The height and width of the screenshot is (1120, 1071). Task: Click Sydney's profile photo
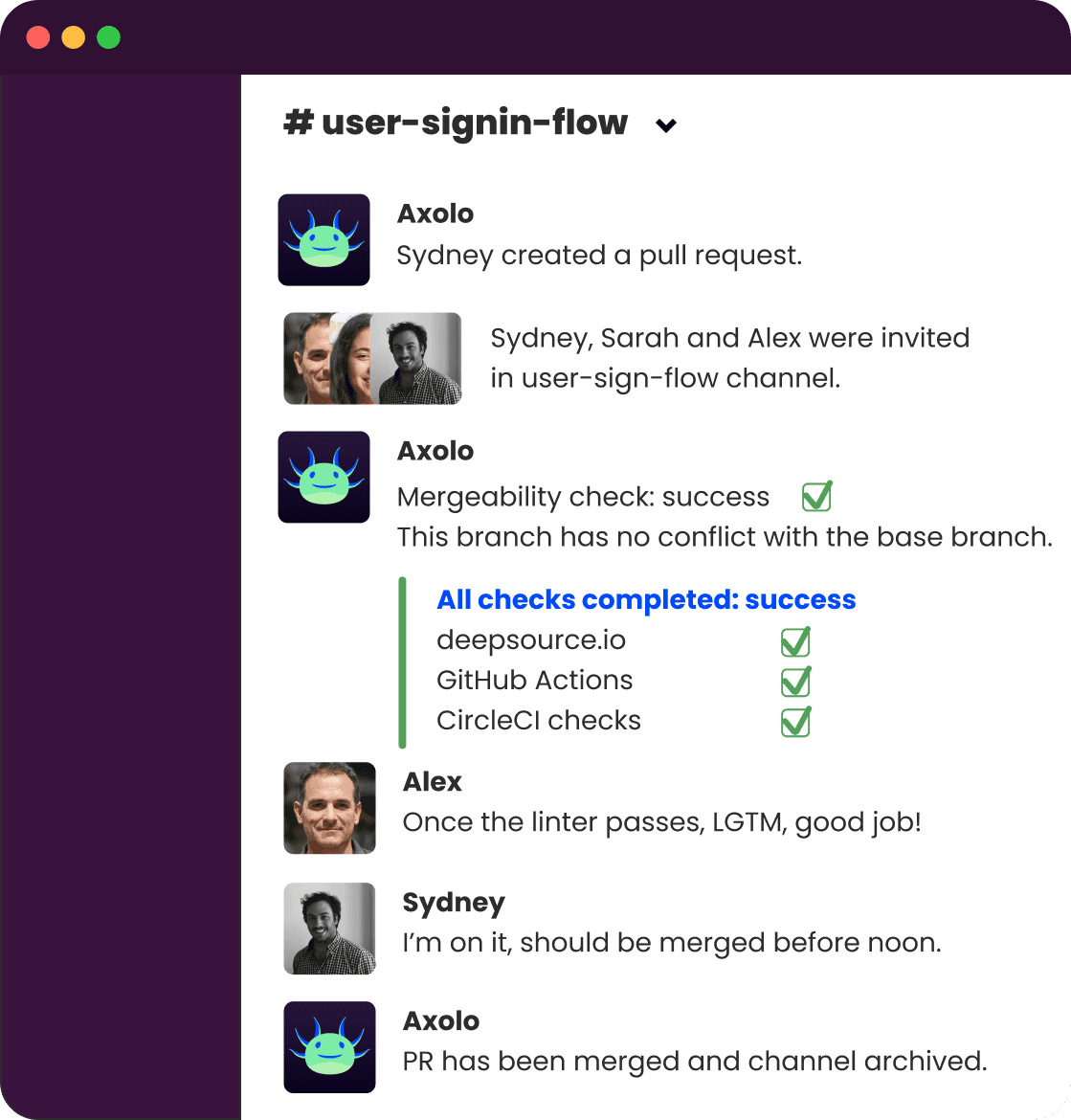(329, 928)
